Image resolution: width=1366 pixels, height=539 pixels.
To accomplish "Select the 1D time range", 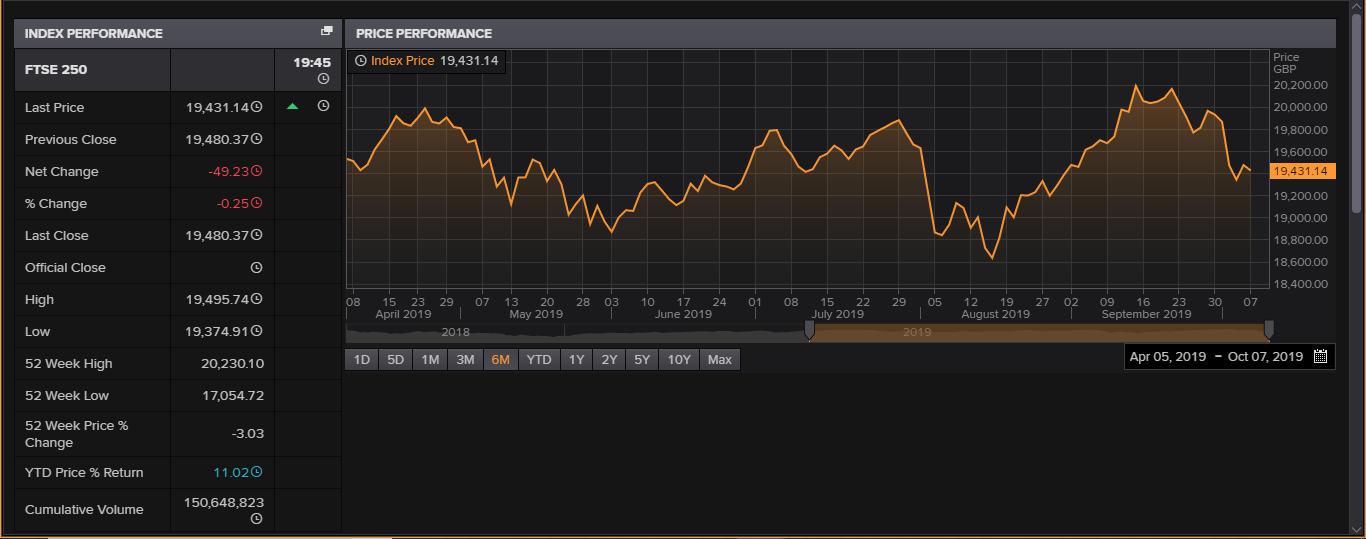I will (362, 359).
